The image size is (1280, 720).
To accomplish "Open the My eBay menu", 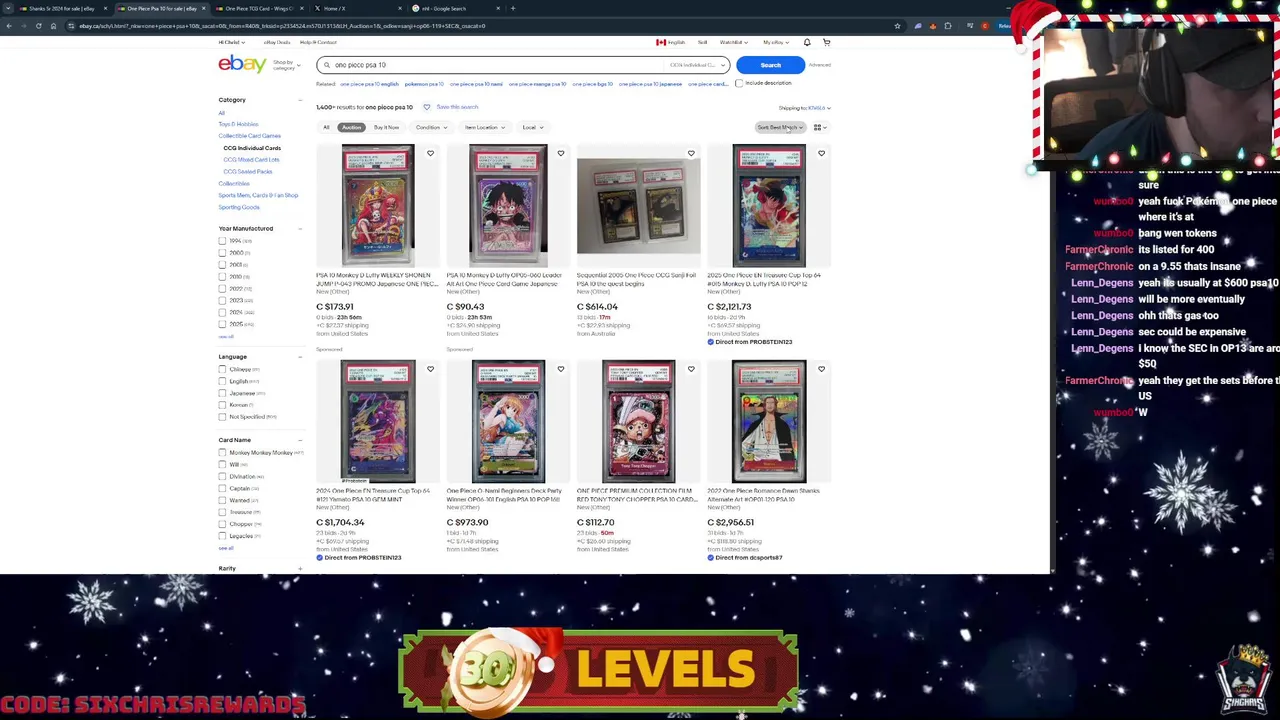I will (x=775, y=42).
